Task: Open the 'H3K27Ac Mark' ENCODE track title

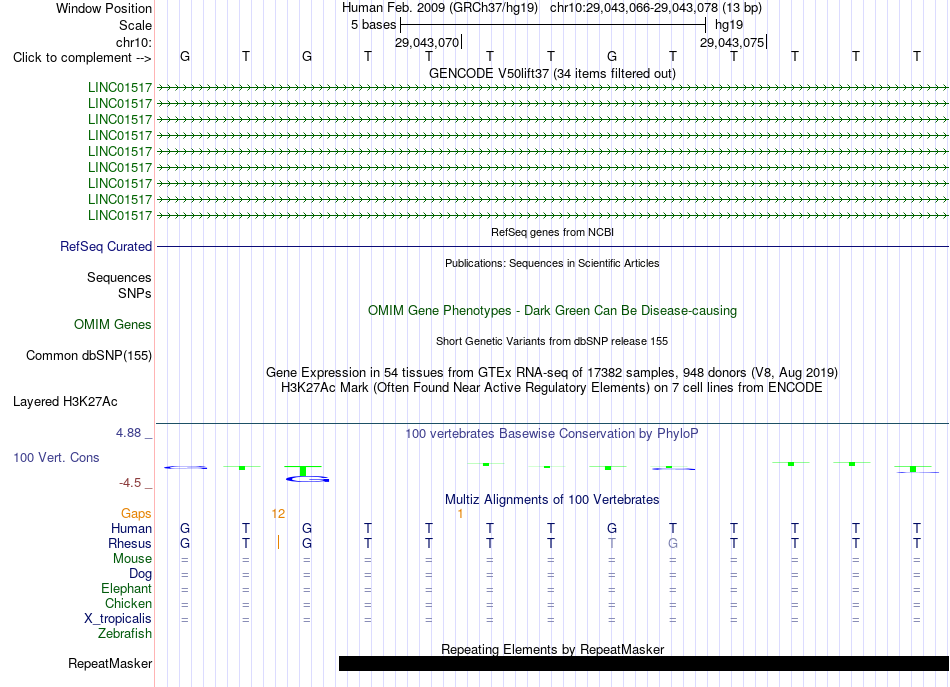Action: [x=552, y=388]
